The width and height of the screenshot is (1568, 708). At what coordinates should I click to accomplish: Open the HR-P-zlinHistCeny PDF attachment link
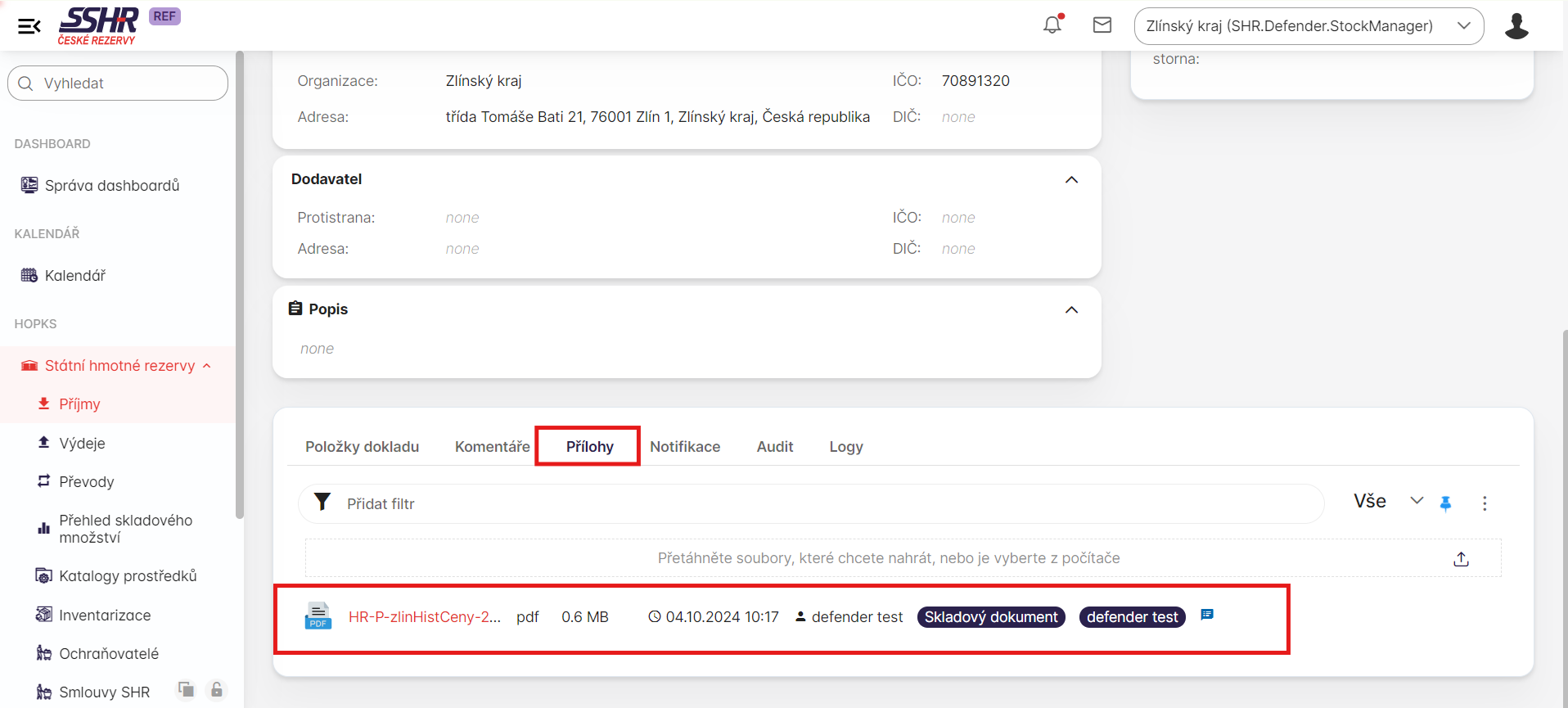(424, 617)
